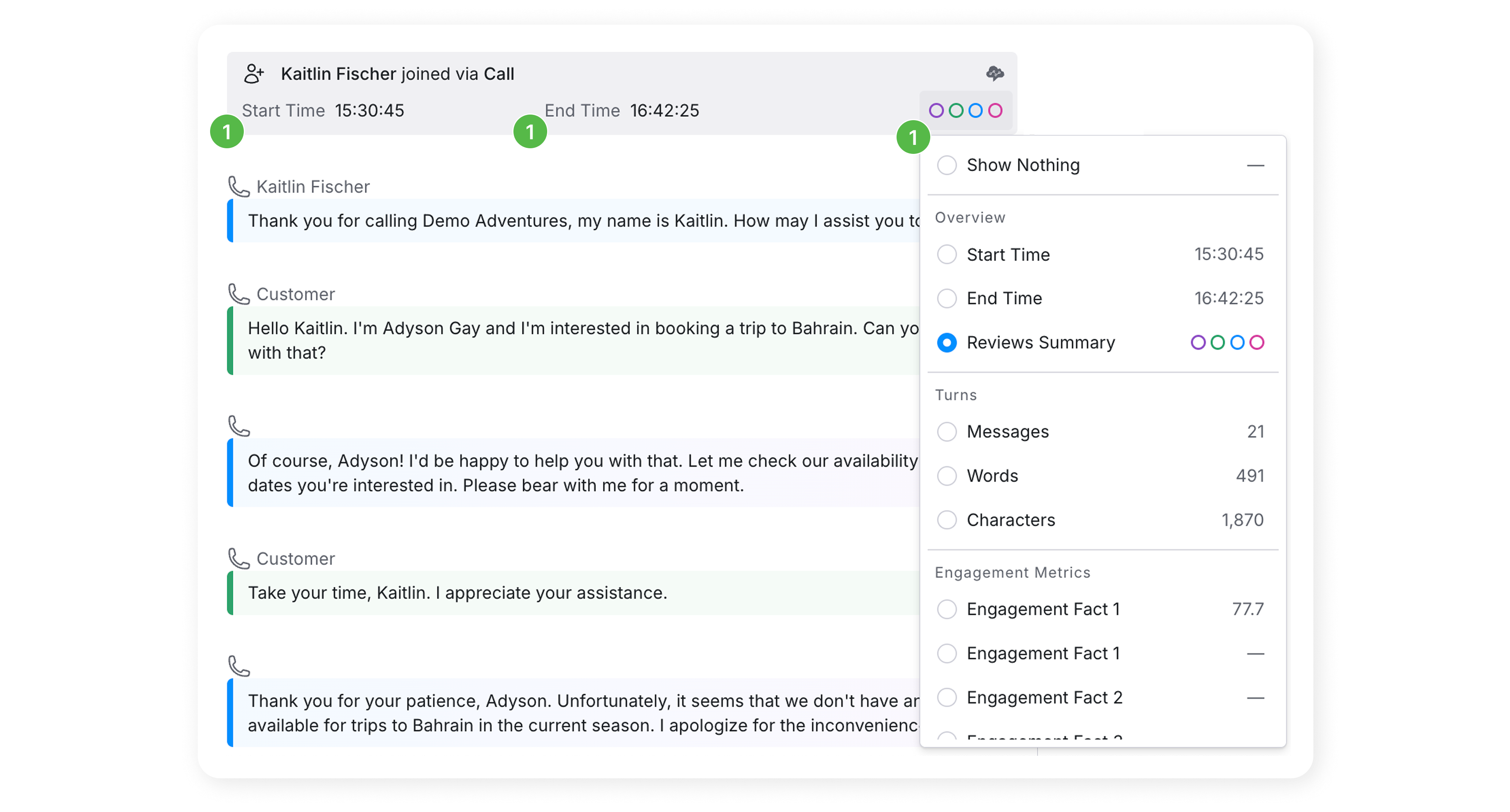1510x812 pixels.
Task: Click the add participant icon beside Kaitlin Fischer
Action: [254, 74]
